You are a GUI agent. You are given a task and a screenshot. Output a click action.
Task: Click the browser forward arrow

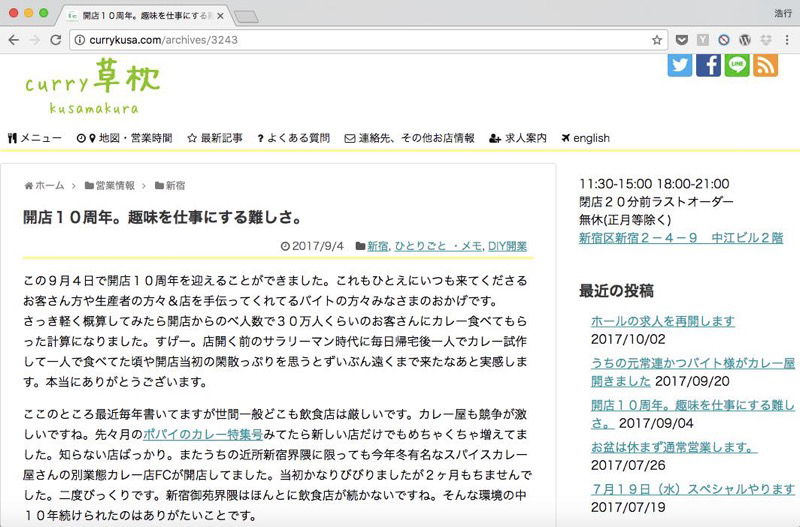pos(35,40)
